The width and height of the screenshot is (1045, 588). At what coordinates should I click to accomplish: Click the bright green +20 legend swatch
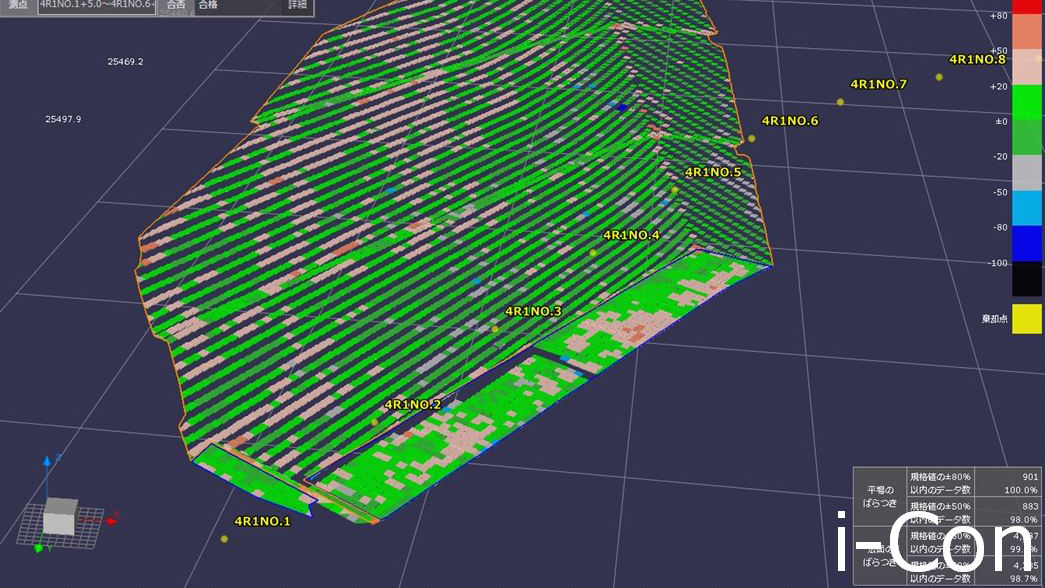tap(1027, 103)
